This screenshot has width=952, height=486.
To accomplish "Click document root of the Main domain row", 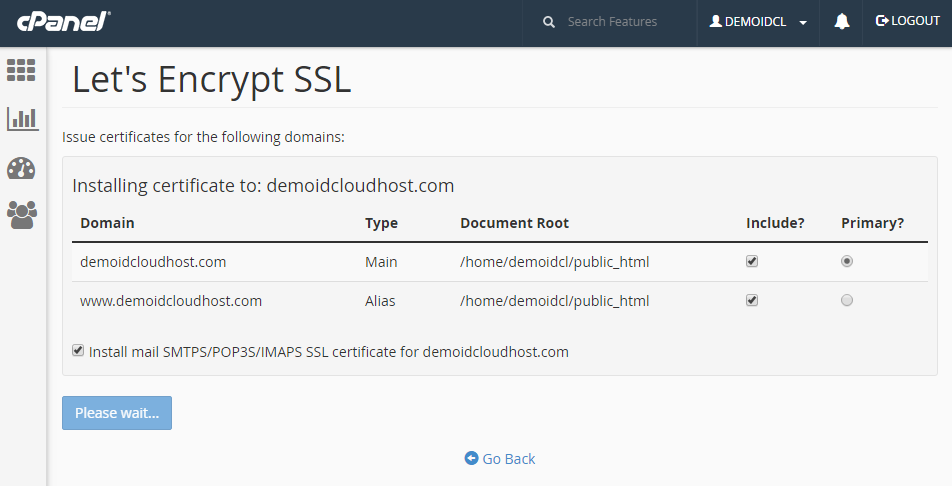I will tap(554, 262).
